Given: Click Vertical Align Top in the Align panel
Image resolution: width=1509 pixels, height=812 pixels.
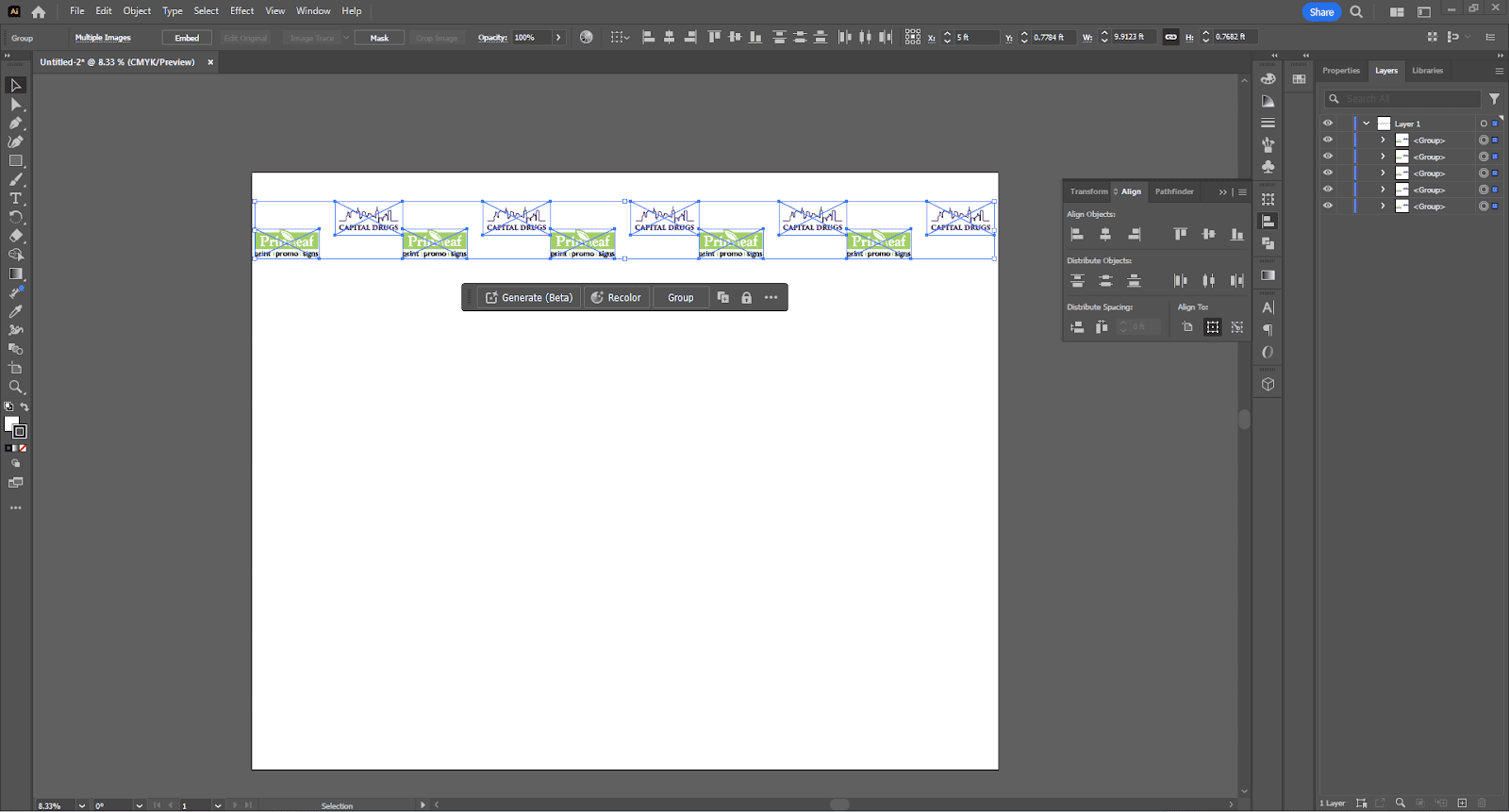Looking at the screenshot, I should tap(1180, 234).
